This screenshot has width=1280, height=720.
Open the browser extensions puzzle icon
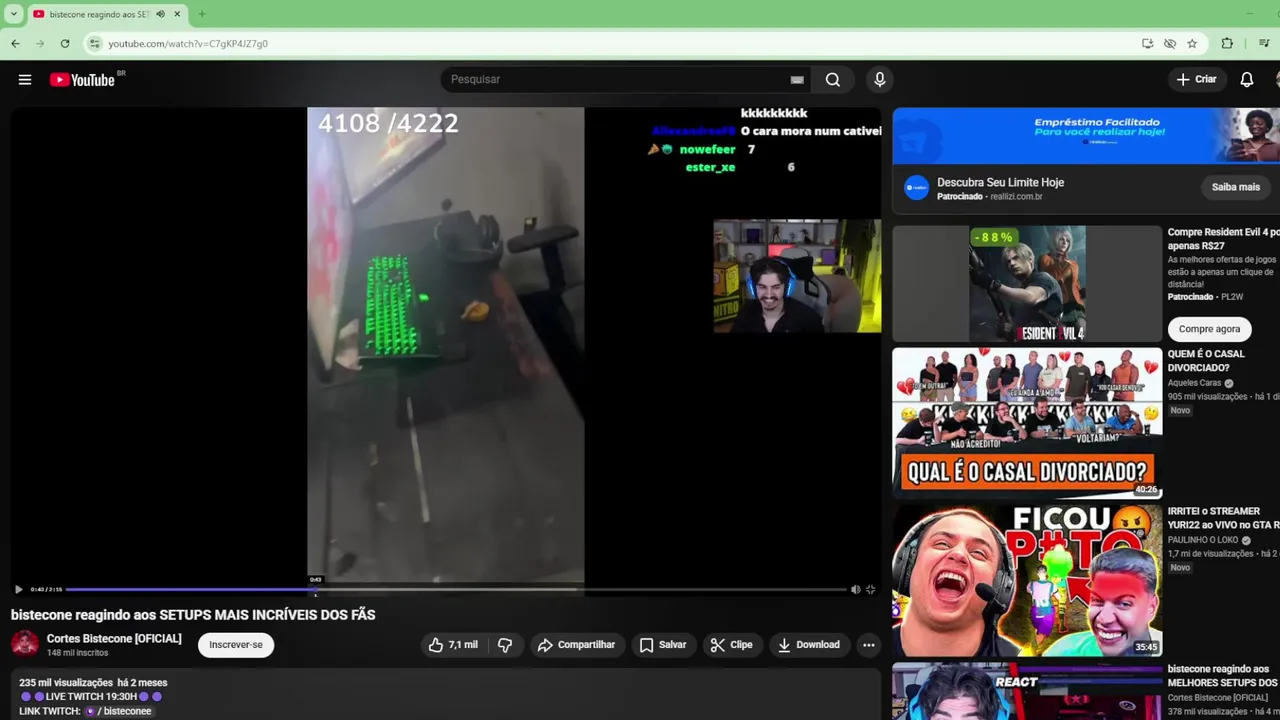tap(1227, 43)
